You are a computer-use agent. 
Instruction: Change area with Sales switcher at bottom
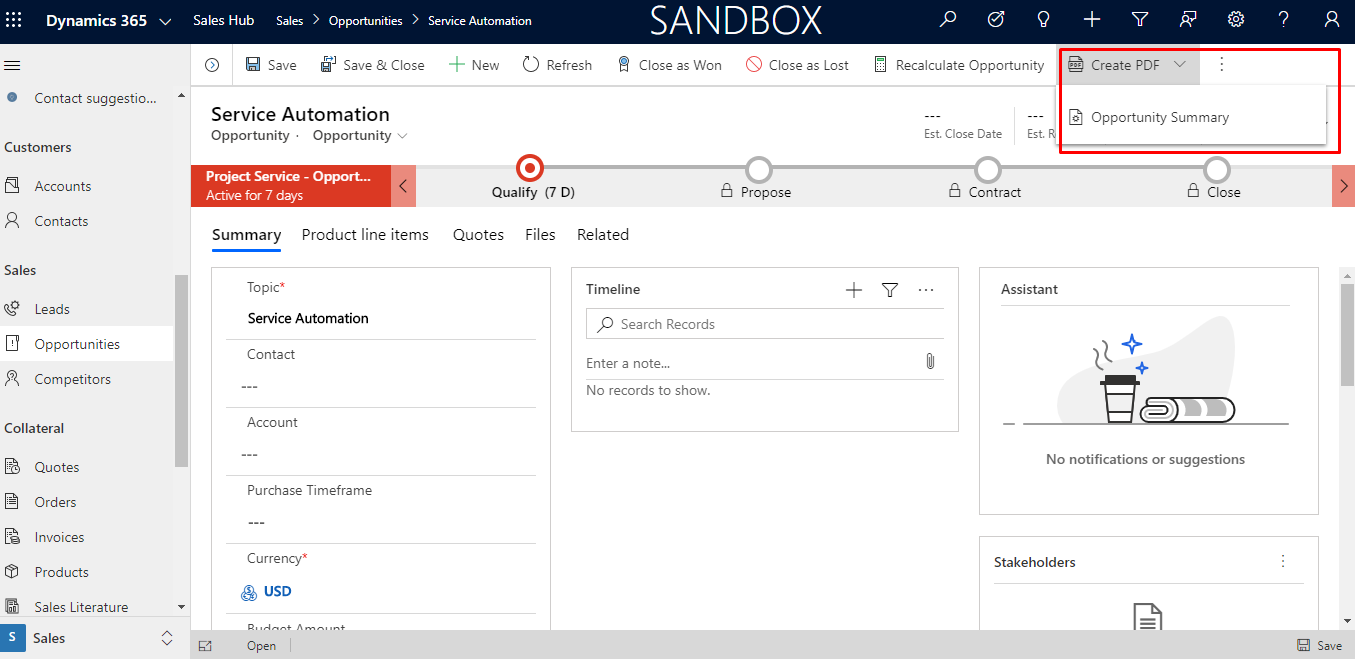pyautogui.click(x=94, y=638)
